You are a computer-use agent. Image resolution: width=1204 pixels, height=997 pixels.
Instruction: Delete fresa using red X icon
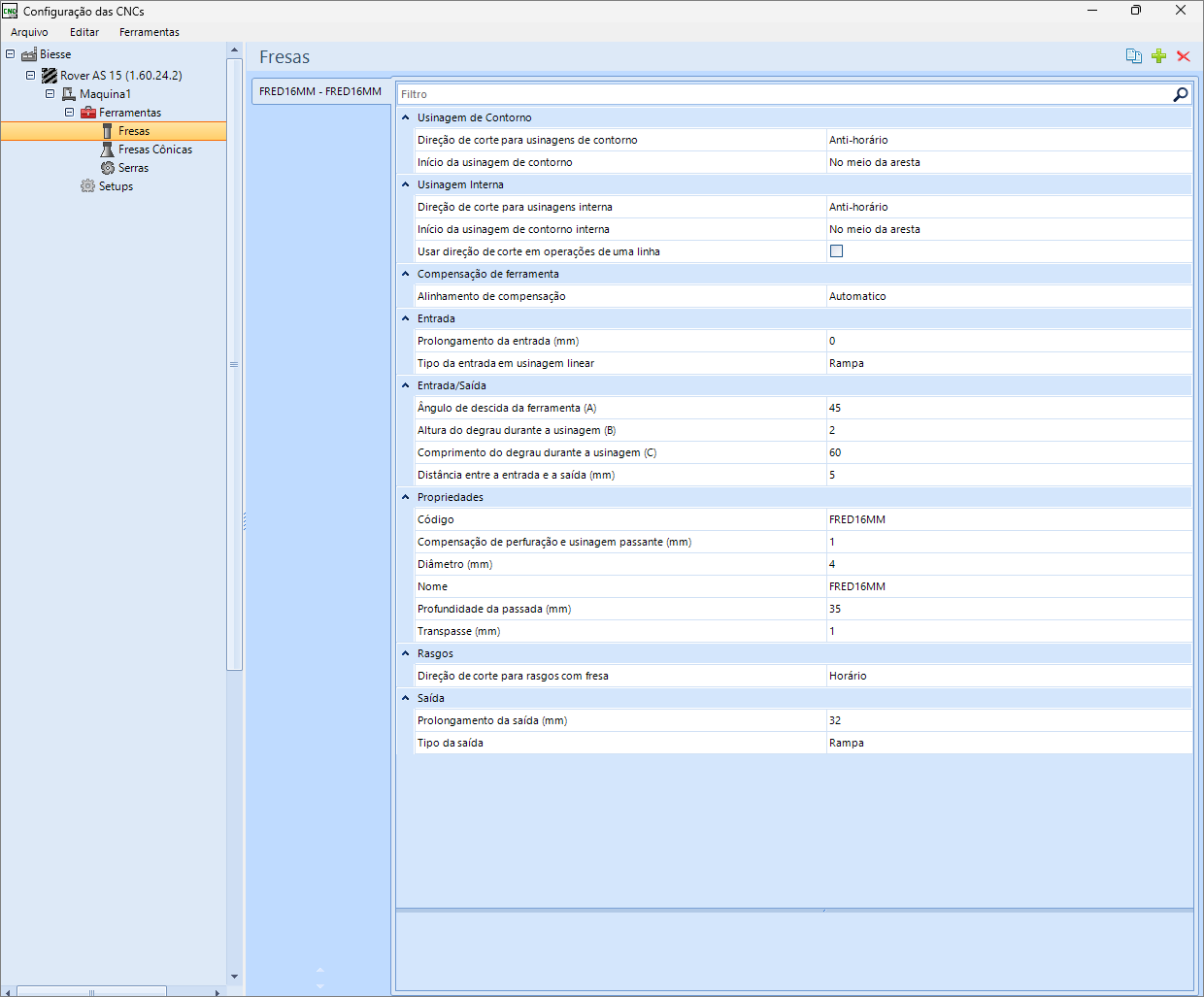coord(1183,56)
